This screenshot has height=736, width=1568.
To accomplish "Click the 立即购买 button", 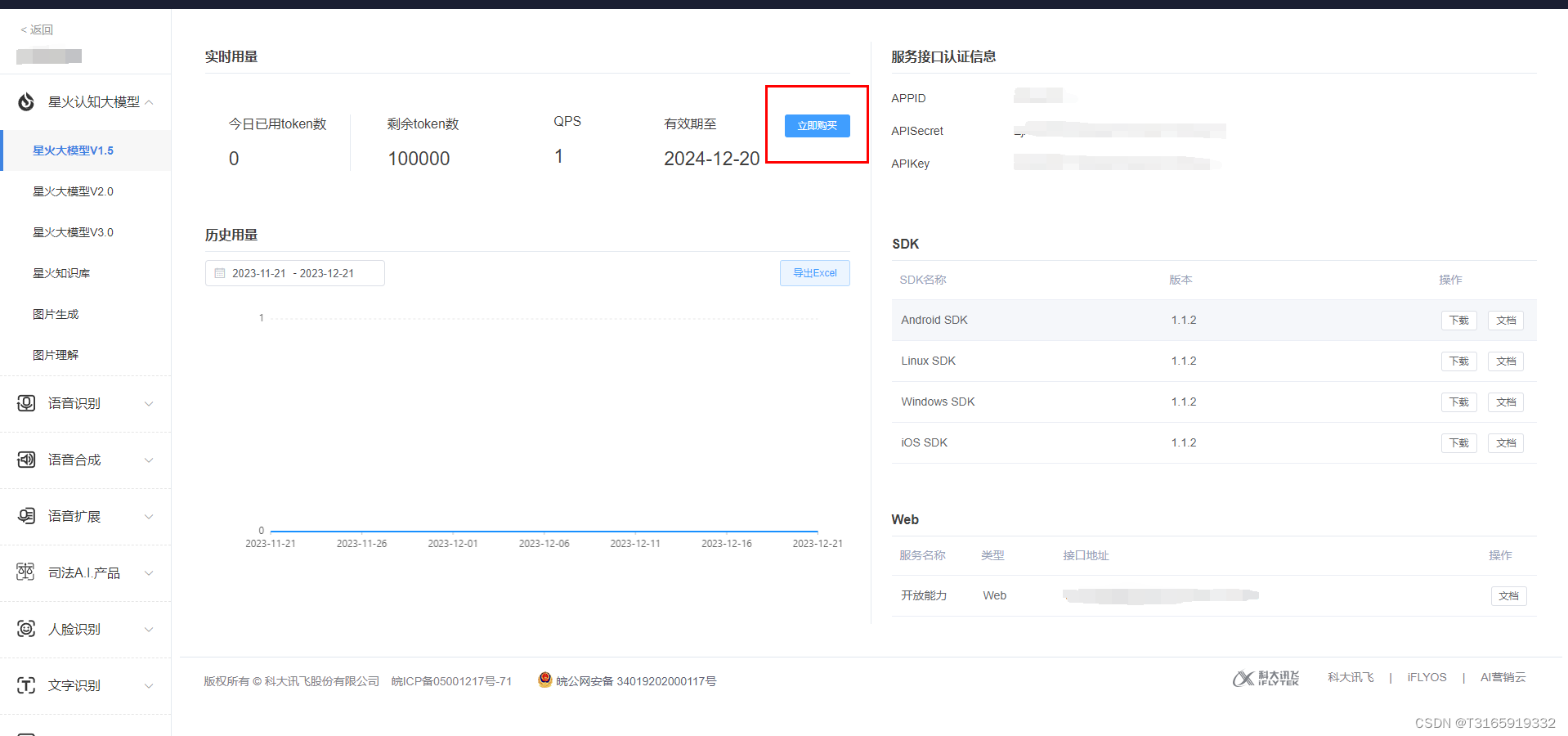I will (x=818, y=126).
